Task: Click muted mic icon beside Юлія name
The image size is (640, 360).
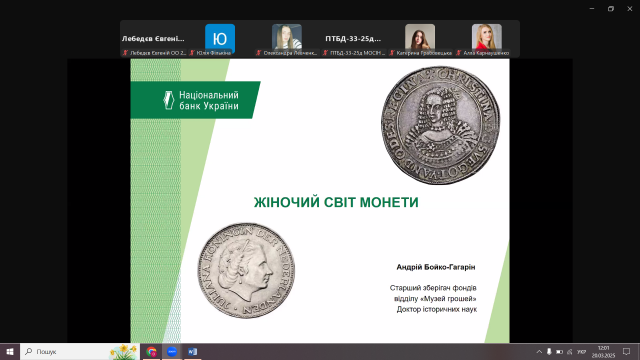Action: click(x=192, y=53)
